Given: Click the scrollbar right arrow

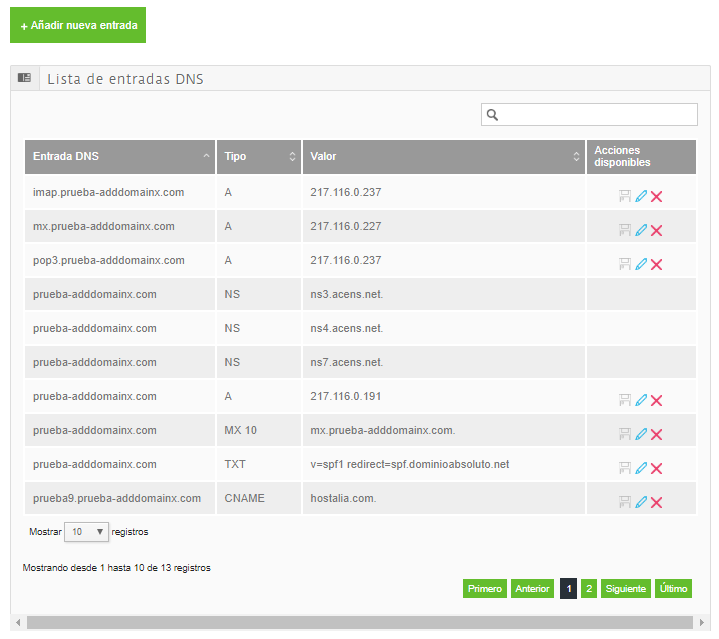Looking at the screenshot, I should point(702,622).
